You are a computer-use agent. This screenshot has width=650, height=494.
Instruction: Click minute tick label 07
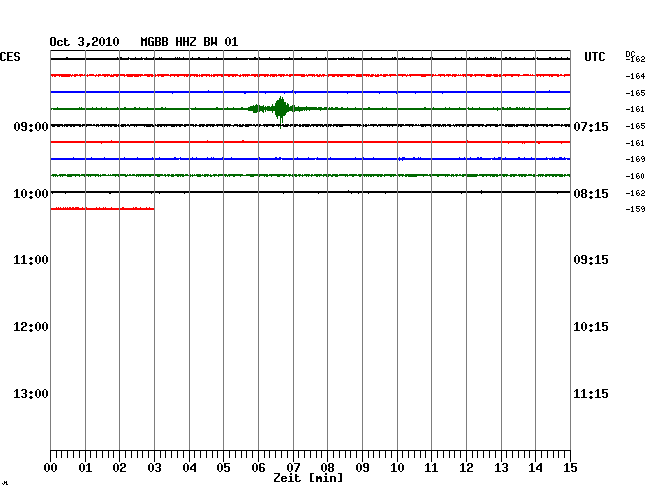click(x=293, y=468)
